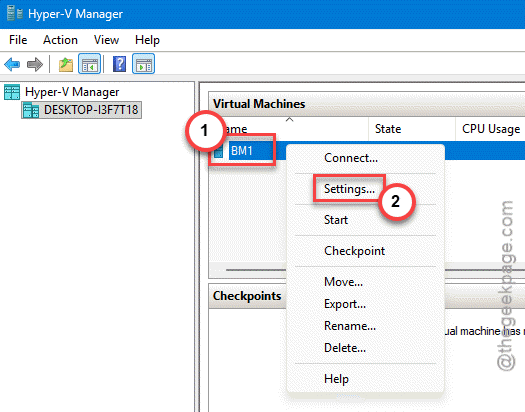Screen dimensions: 525x412
Task: Click the Up One Level folder icon
Action: coord(66,64)
